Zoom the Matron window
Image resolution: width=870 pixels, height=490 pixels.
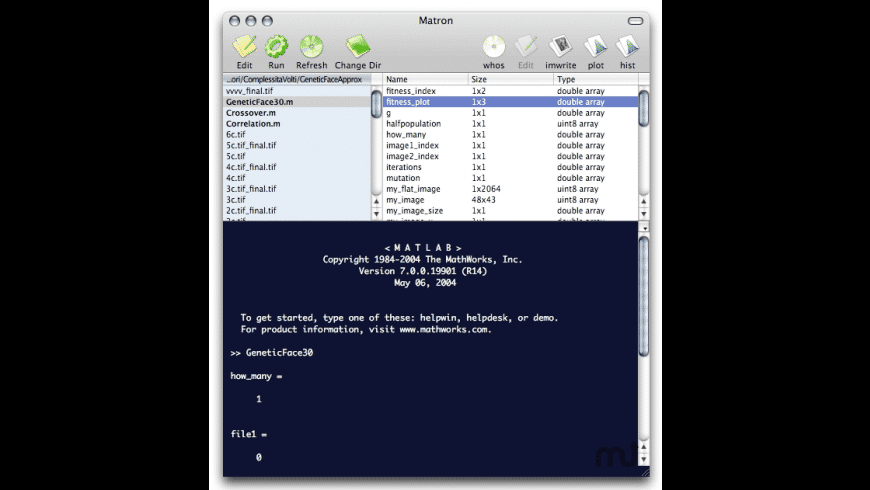click(267, 21)
